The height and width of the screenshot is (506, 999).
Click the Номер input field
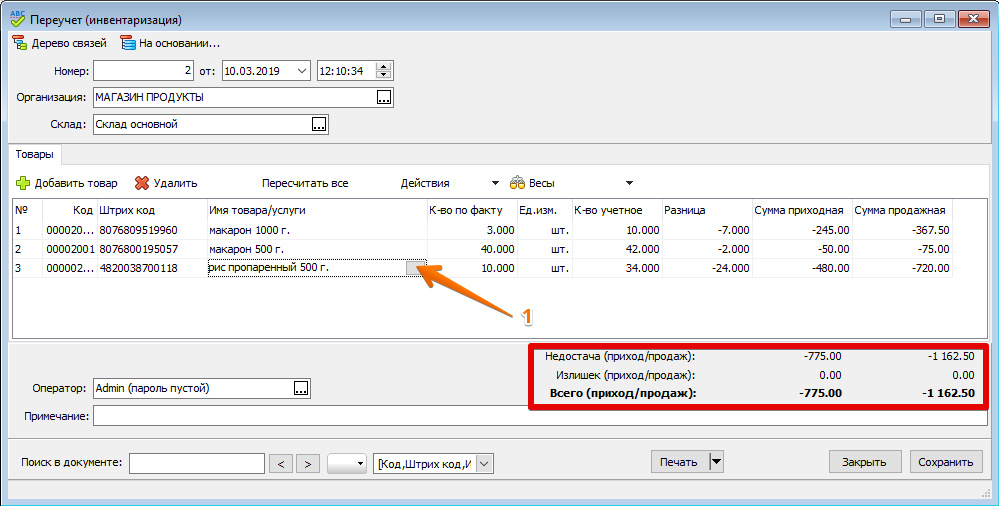143,71
